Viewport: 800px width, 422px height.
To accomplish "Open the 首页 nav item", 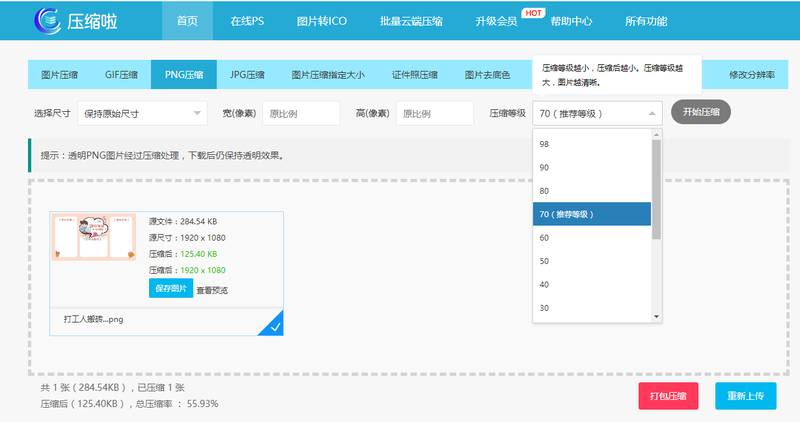I will pos(187,21).
